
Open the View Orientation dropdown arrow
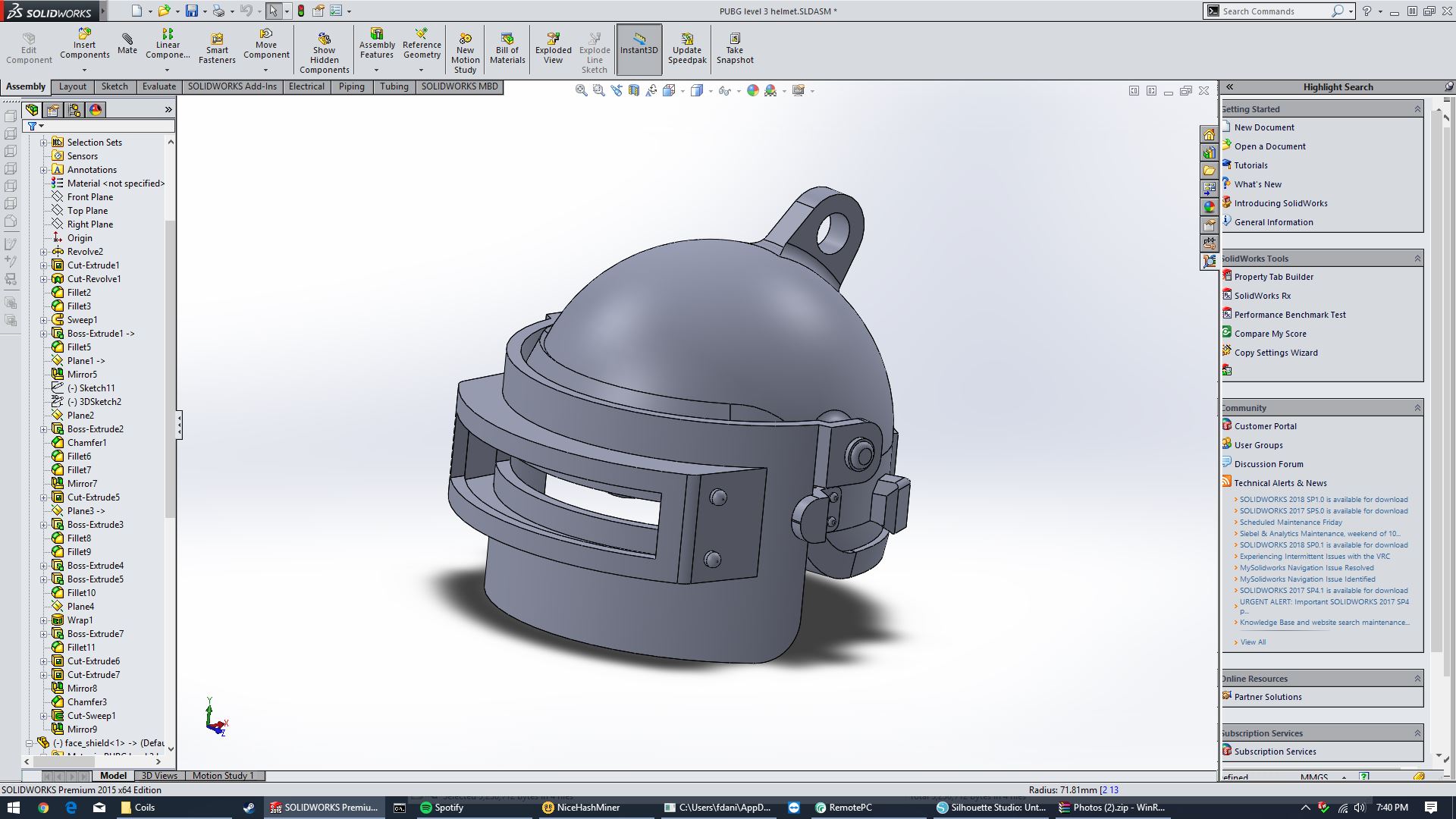pyautogui.click(x=682, y=91)
